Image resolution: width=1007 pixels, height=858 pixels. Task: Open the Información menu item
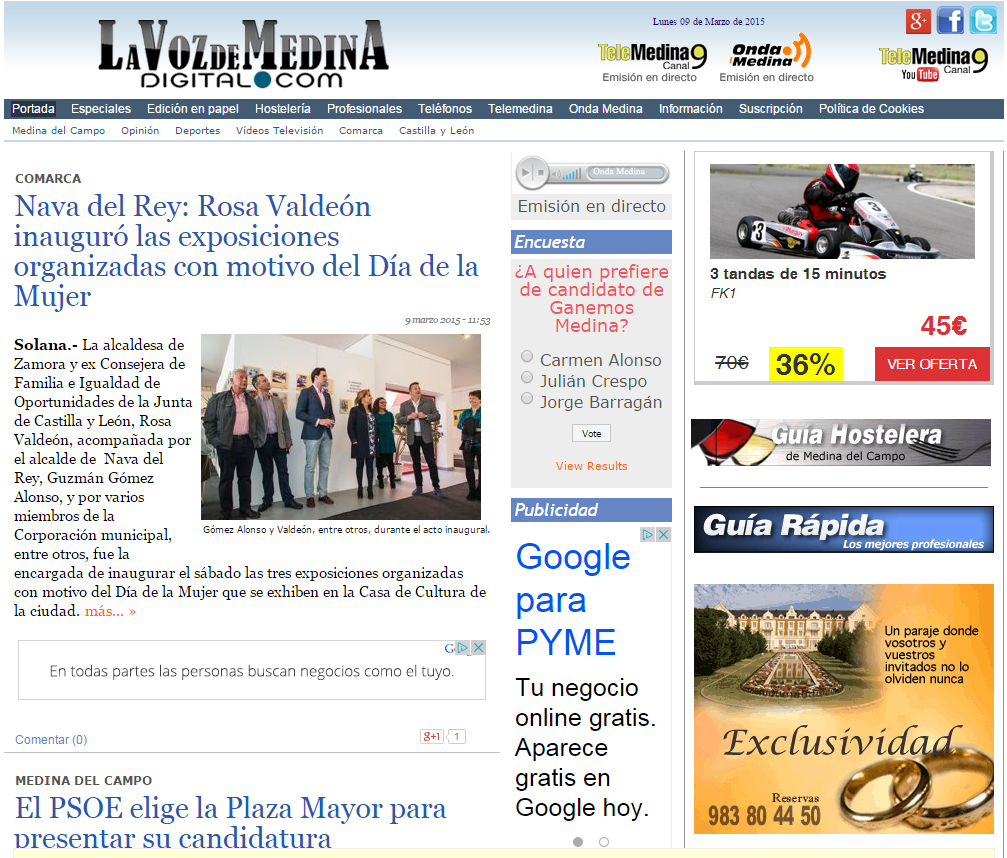(x=690, y=109)
